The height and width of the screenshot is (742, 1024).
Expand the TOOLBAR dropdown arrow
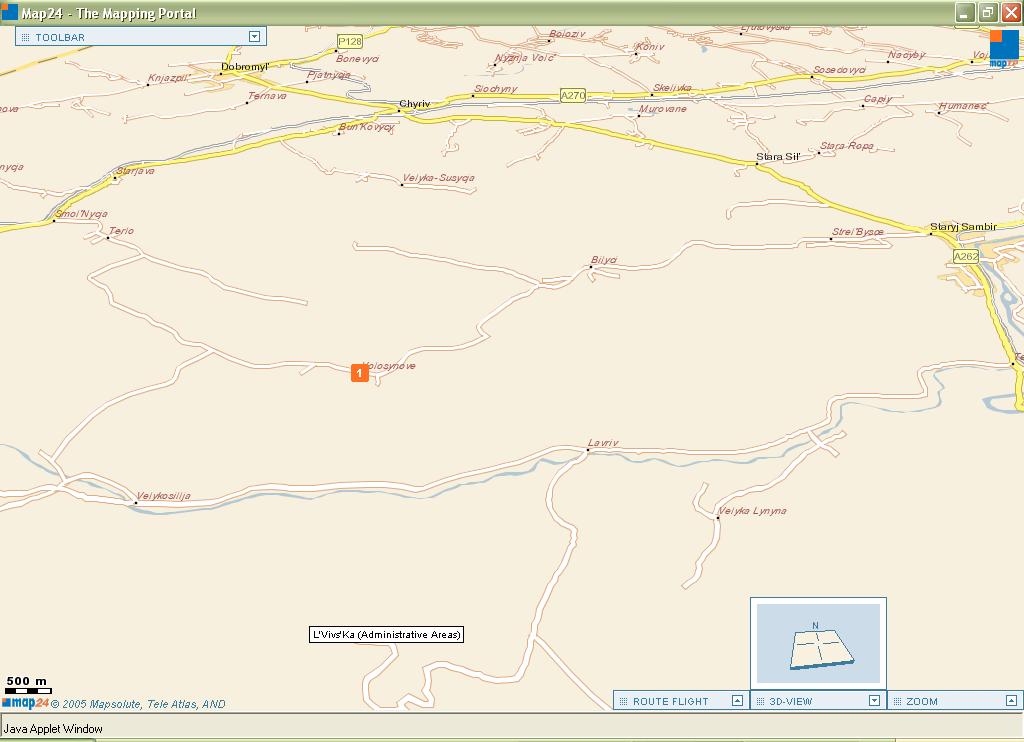click(254, 37)
